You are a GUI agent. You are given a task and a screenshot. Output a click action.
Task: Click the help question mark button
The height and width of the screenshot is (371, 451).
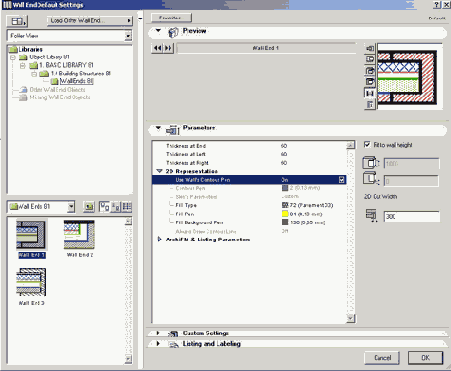tap(437, 5)
